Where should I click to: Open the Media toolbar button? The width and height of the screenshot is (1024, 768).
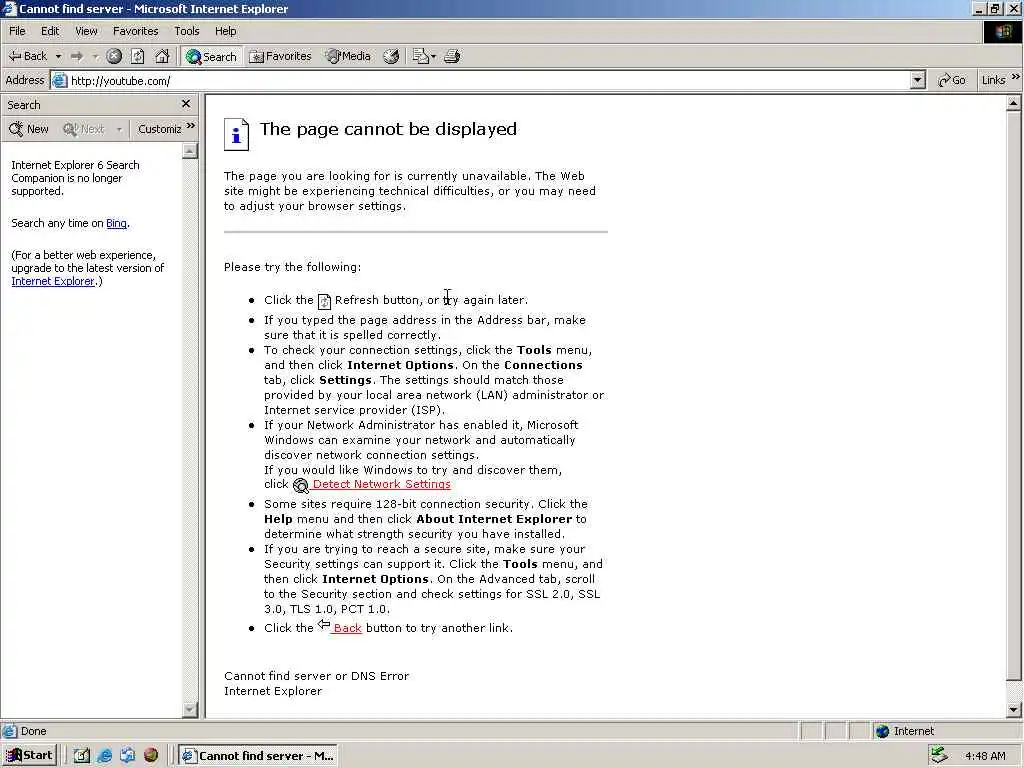(348, 56)
